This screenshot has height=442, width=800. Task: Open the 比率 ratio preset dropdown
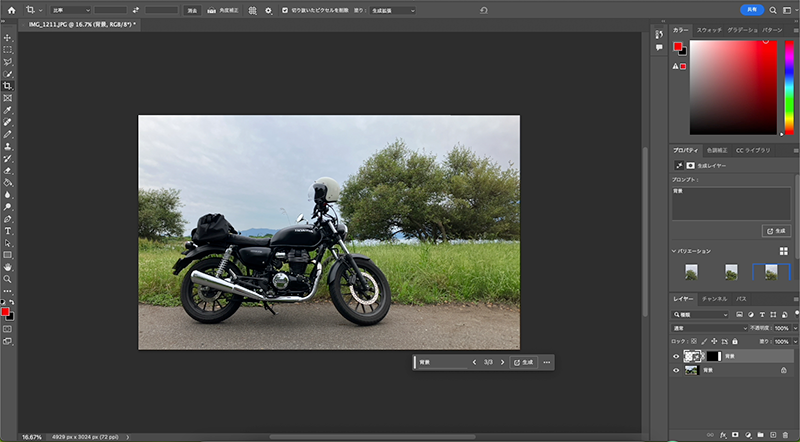tap(70, 10)
